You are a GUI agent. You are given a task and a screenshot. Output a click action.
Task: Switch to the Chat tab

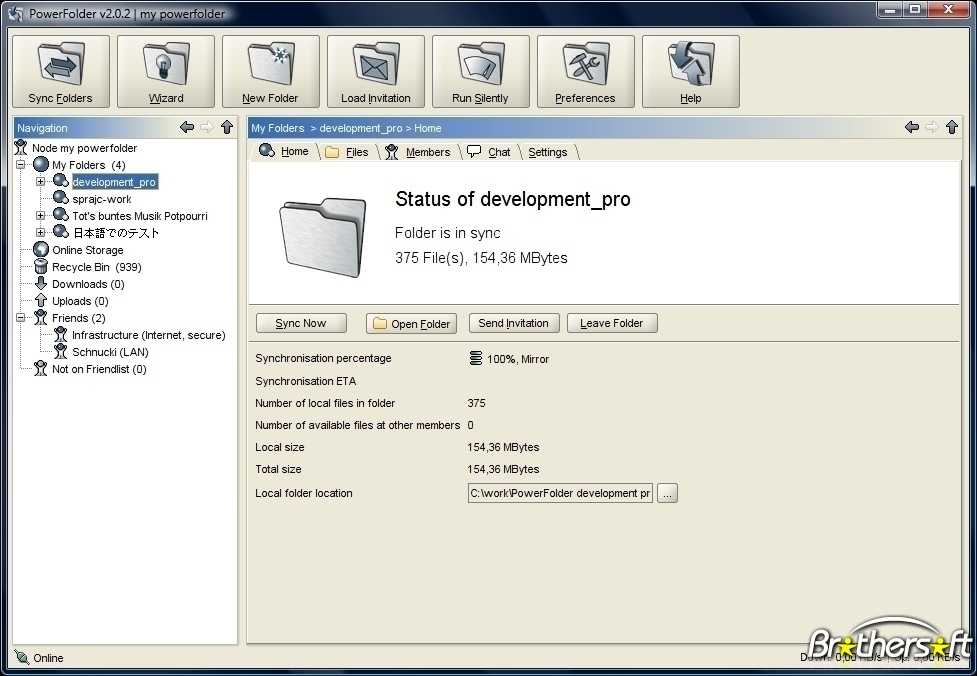[490, 152]
